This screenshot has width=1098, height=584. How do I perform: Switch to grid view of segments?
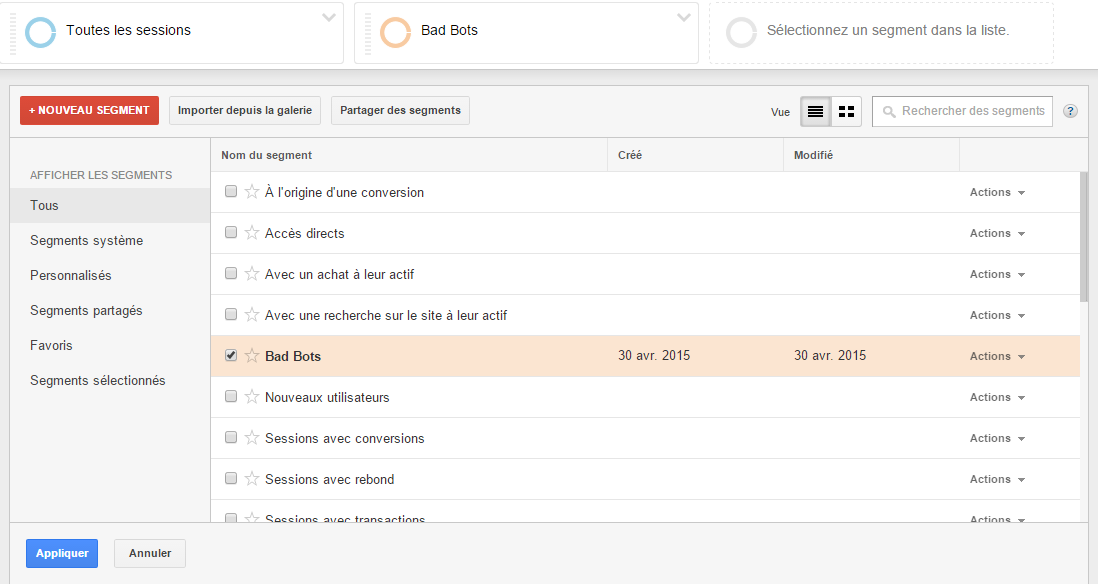(x=846, y=111)
